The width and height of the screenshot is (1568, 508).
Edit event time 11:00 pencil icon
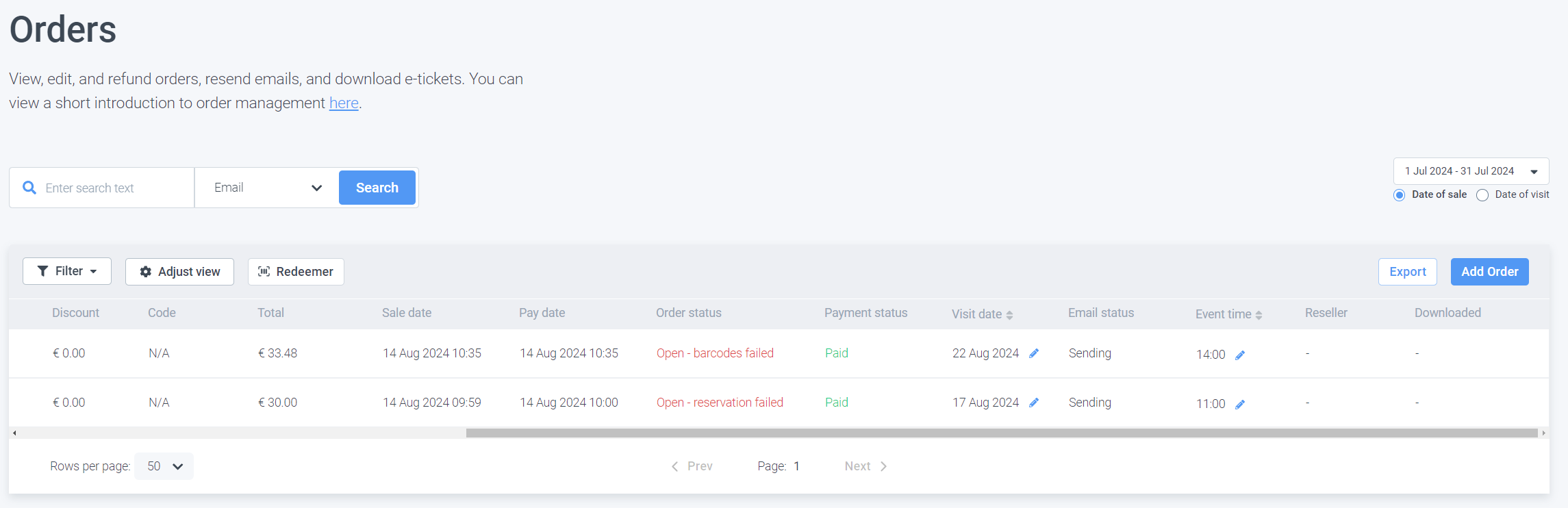click(x=1240, y=404)
